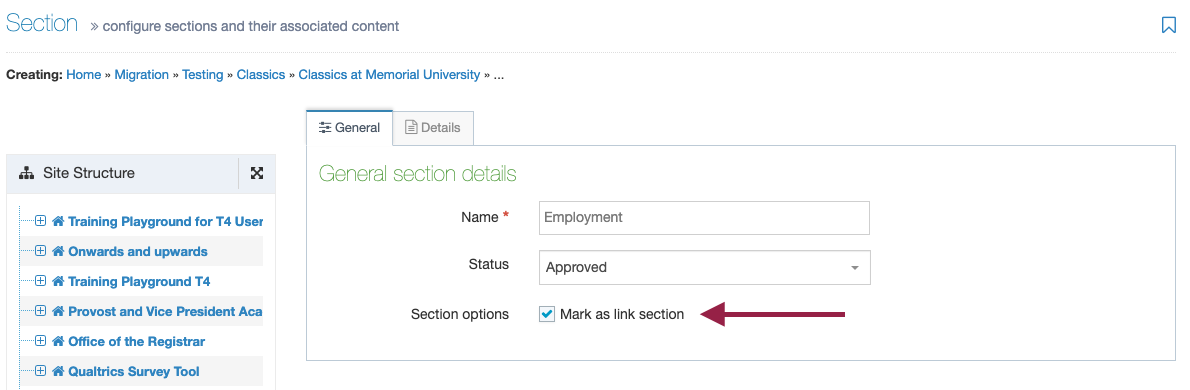Click the bookmark icon at top right
The height and width of the screenshot is (390, 1190).
point(1168,25)
